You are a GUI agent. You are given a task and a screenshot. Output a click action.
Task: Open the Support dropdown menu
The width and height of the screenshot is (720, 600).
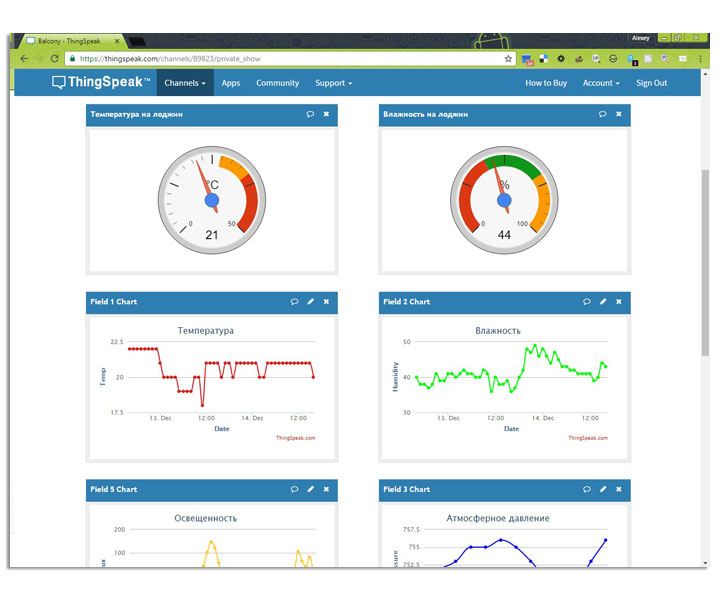[333, 83]
